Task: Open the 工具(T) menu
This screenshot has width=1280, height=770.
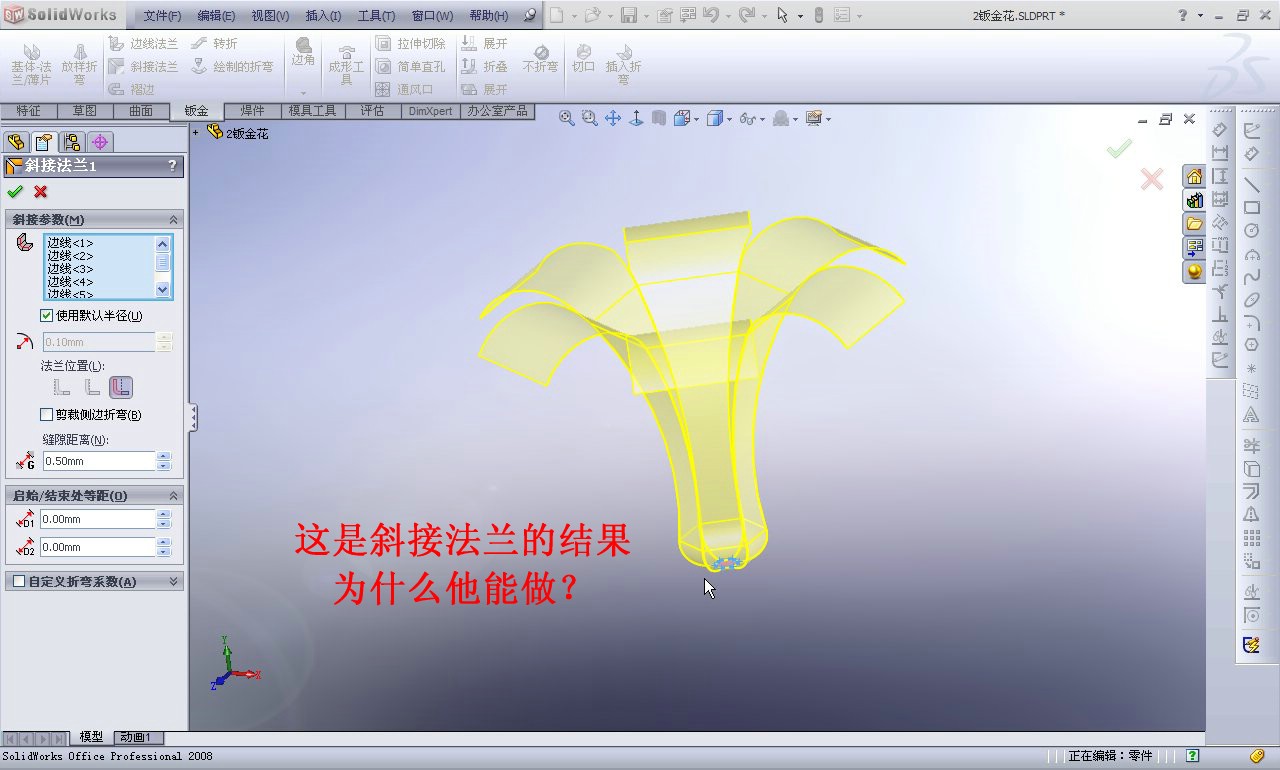Action: tap(376, 16)
